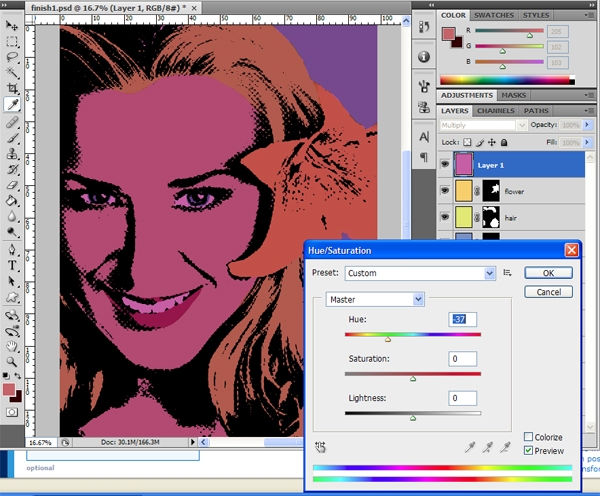Select the Rectangular Marquee tool

(x=12, y=41)
